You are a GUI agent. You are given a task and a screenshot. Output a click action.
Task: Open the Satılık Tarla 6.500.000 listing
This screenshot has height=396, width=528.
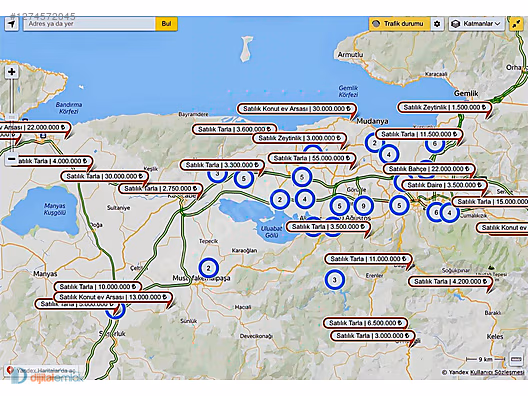point(366,323)
